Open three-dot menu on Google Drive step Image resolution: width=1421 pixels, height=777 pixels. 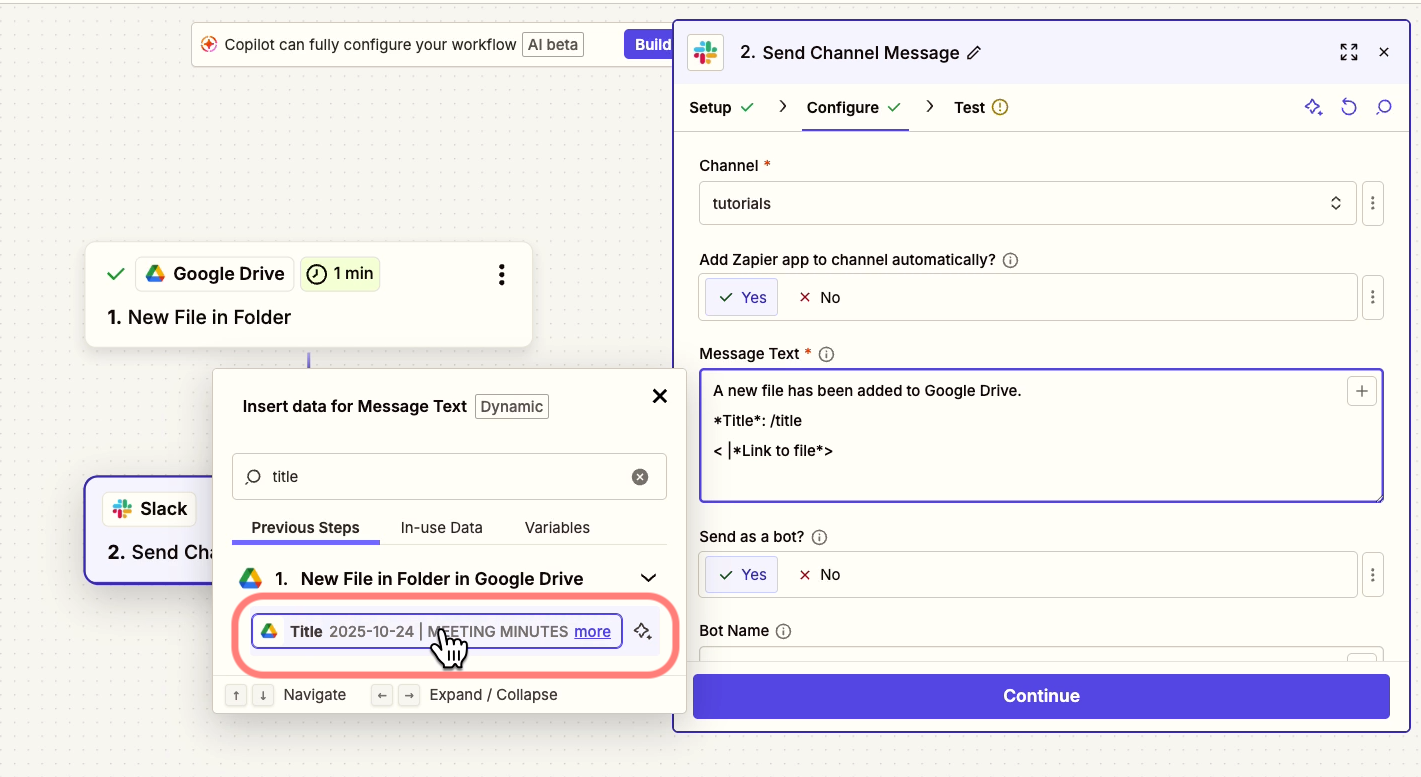(x=502, y=274)
